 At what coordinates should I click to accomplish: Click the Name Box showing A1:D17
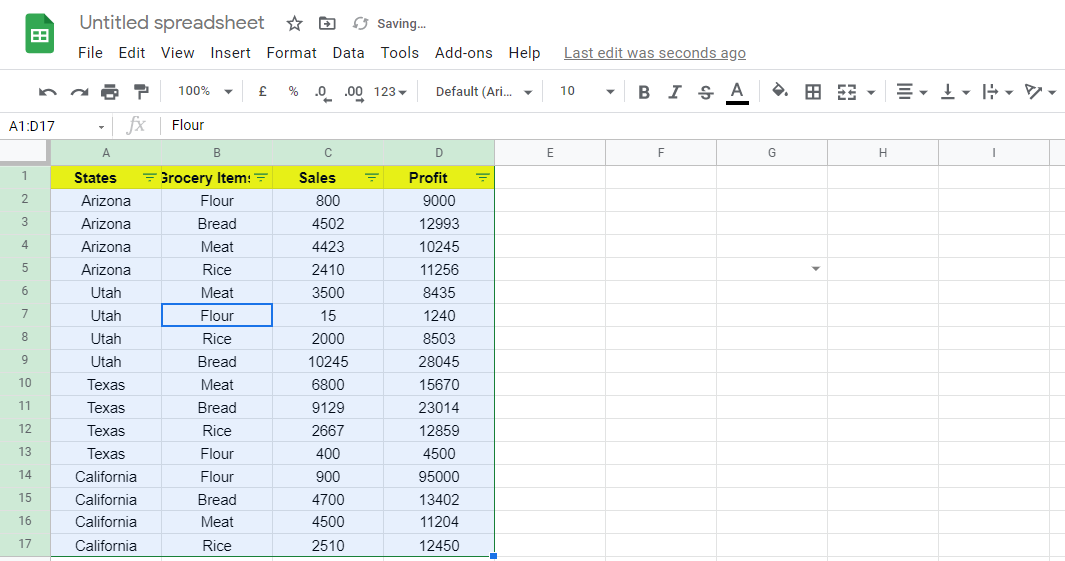(55, 126)
